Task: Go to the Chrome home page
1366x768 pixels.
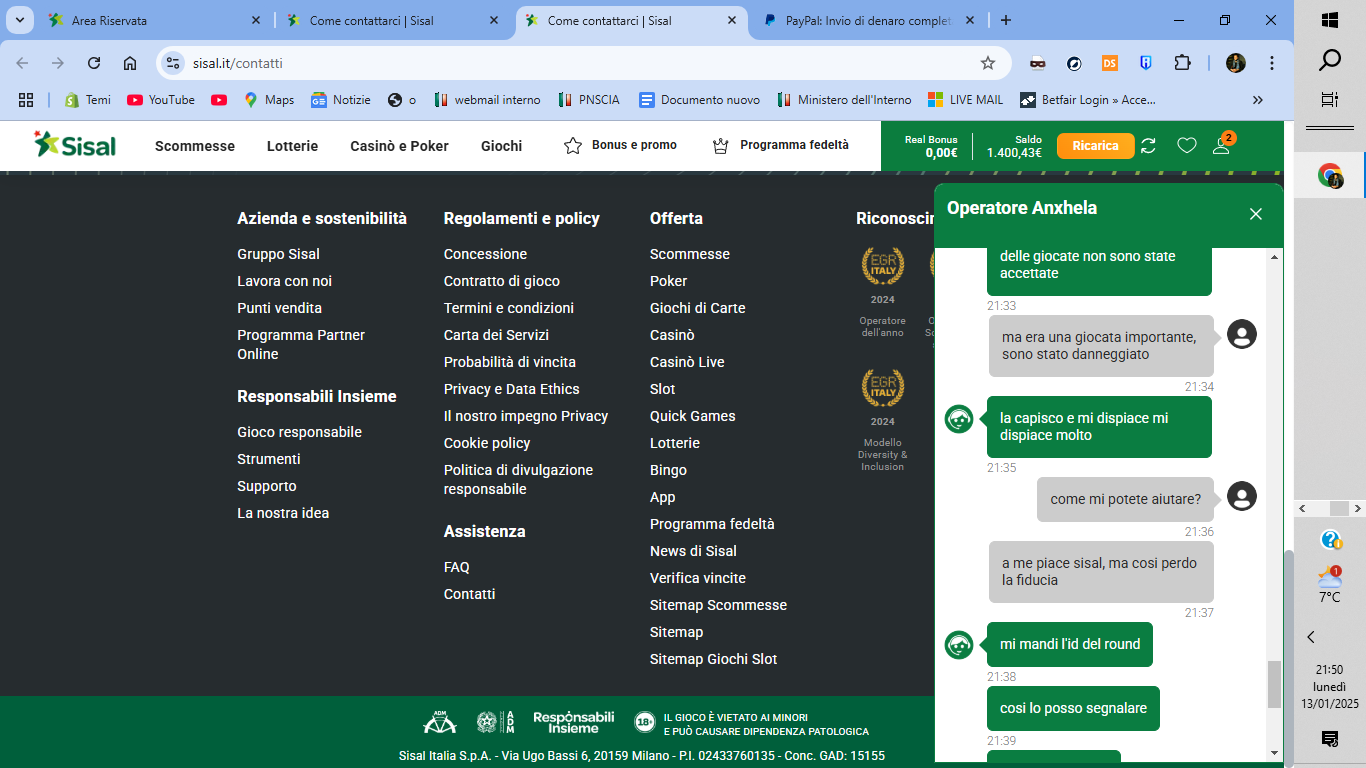Action: (130, 63)
